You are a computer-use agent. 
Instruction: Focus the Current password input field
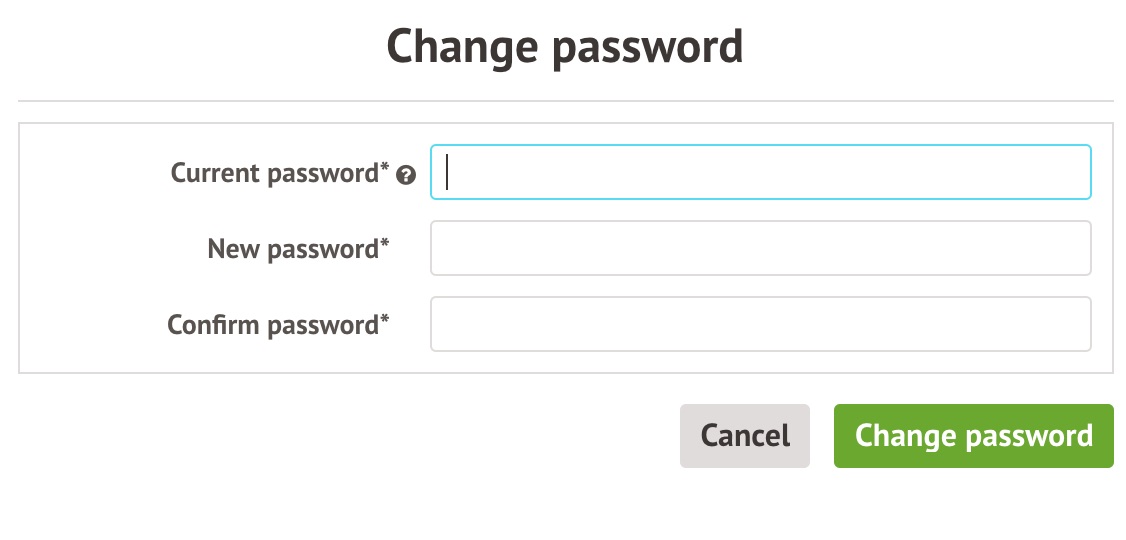coord(760,172)
